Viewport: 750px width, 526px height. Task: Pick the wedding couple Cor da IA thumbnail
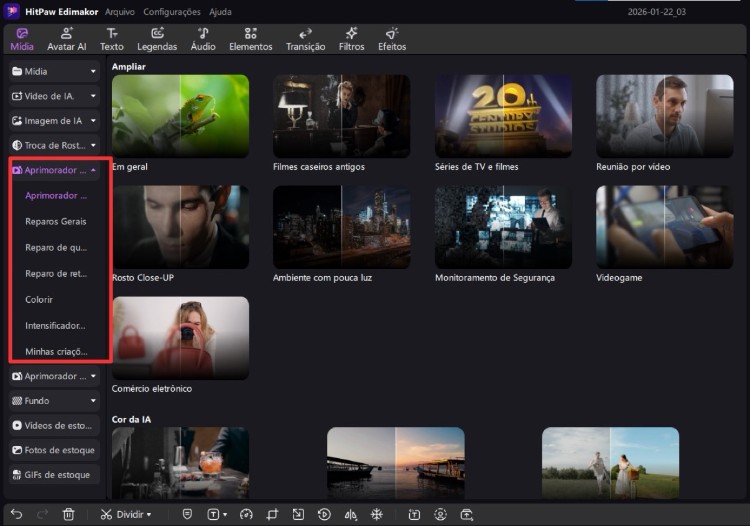pyautogui.click(x=610, y=463)
